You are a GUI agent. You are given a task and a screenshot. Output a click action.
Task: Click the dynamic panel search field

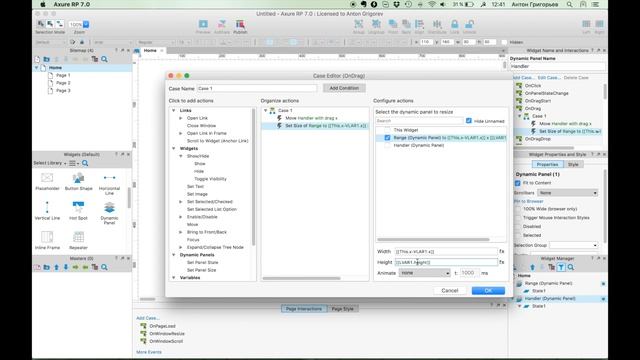[x=419, y=121]
